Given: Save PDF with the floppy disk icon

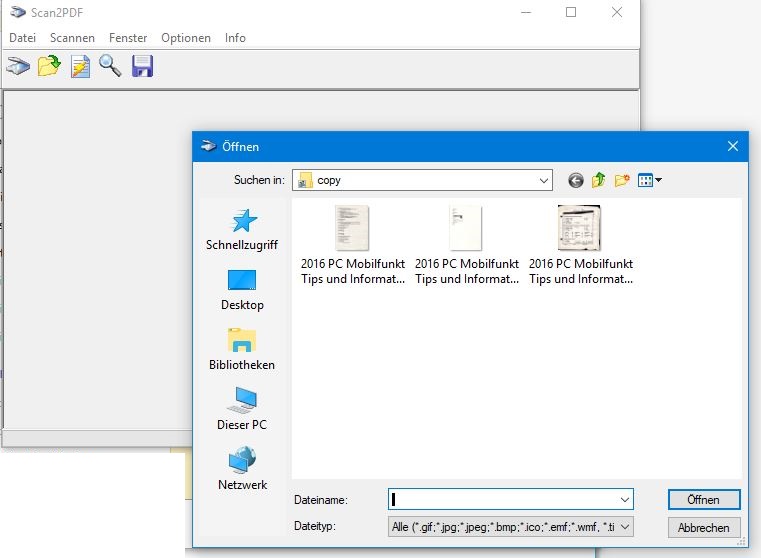Looking at the screenshot, I should [142, 66].
